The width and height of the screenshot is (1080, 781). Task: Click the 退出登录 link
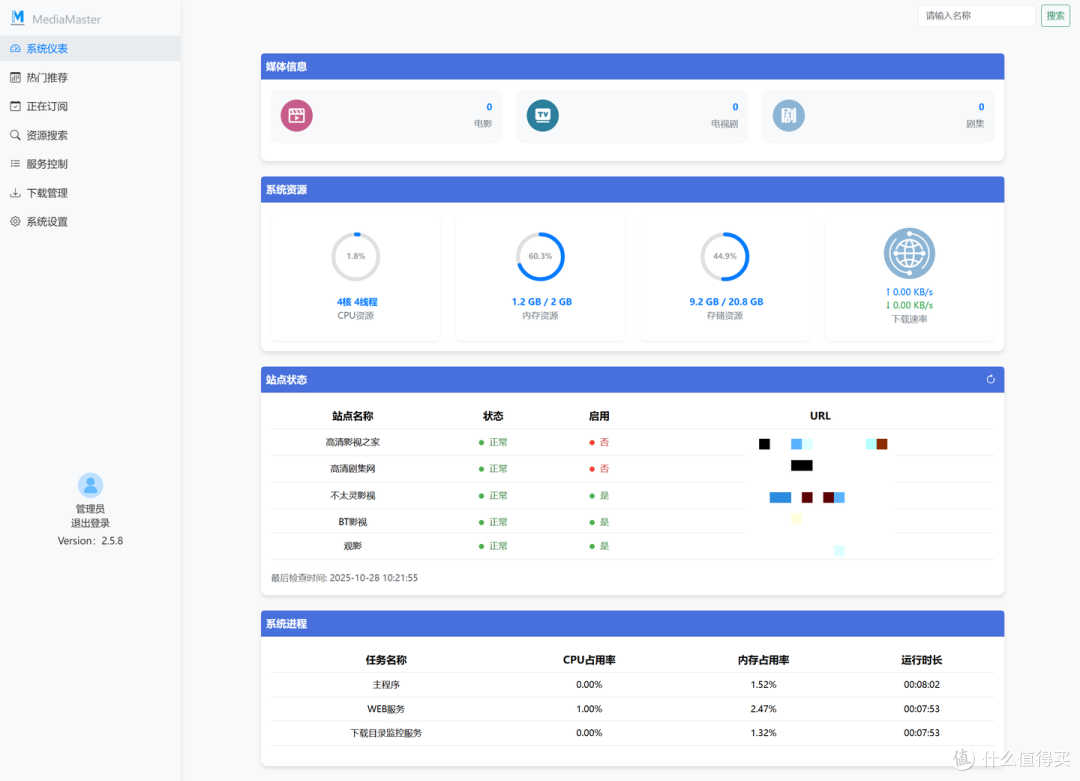tap(90, 523)
